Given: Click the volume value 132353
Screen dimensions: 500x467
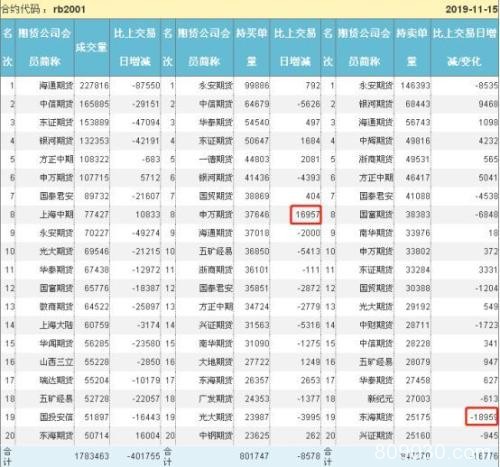Looking at the screenshot, I should (x=94, y=141).
